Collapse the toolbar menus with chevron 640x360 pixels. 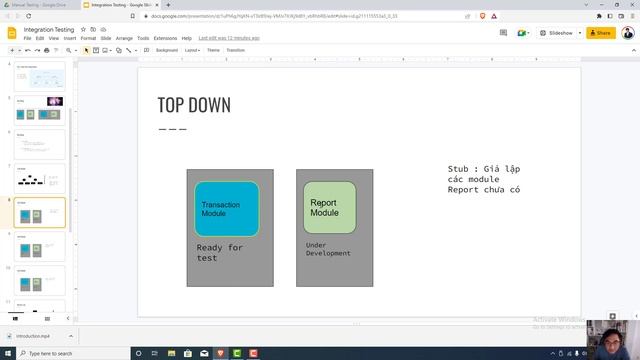[633, 50]
